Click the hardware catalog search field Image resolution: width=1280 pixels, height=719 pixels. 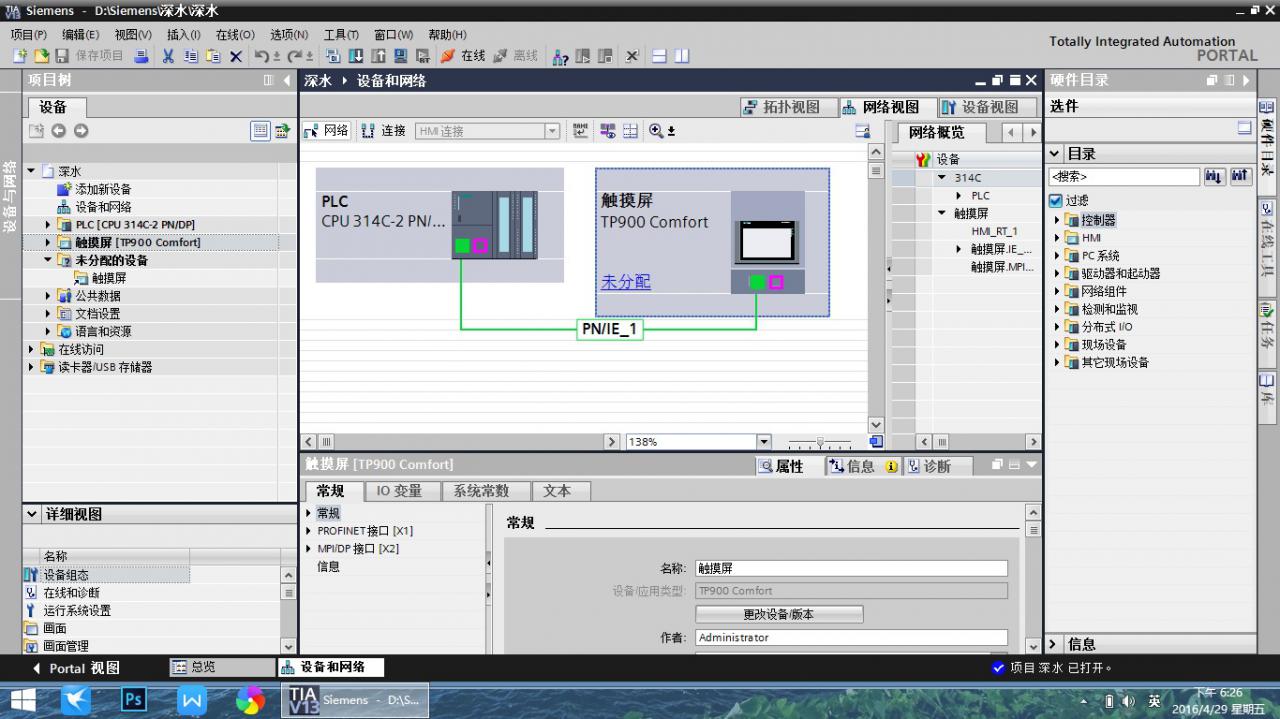point(1124,177)
